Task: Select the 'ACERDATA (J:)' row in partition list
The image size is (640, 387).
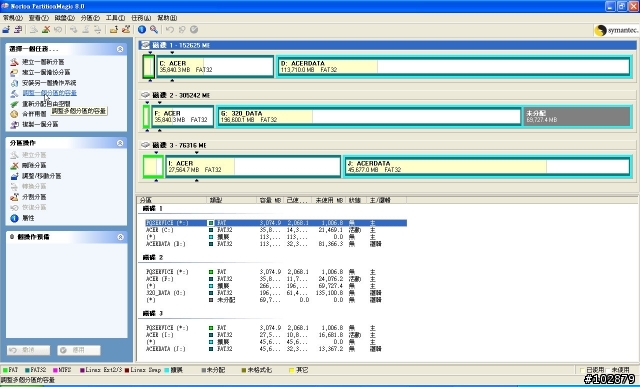Action: (x=276, y=349)
